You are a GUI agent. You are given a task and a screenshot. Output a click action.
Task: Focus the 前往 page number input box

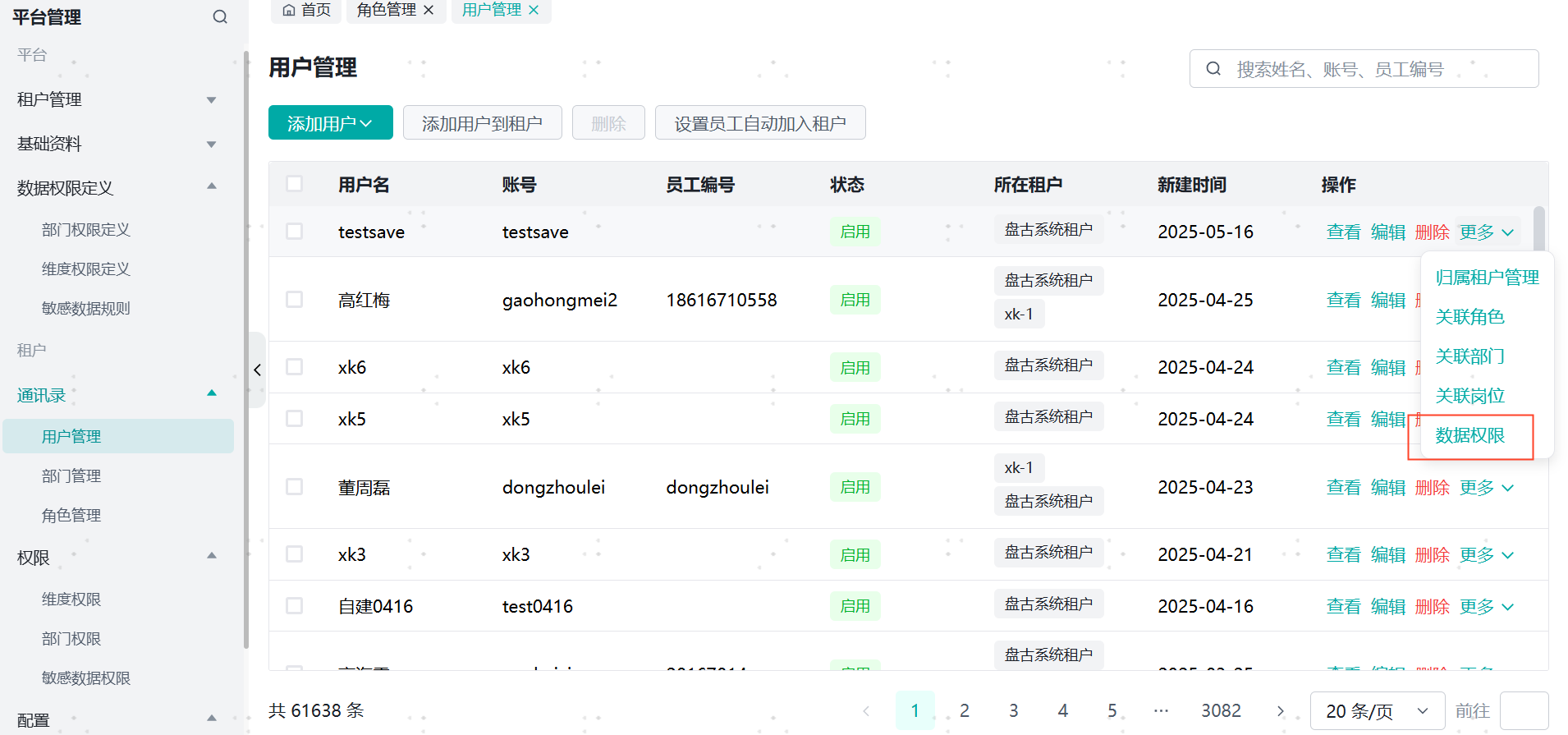click(x=1524, y=711)
